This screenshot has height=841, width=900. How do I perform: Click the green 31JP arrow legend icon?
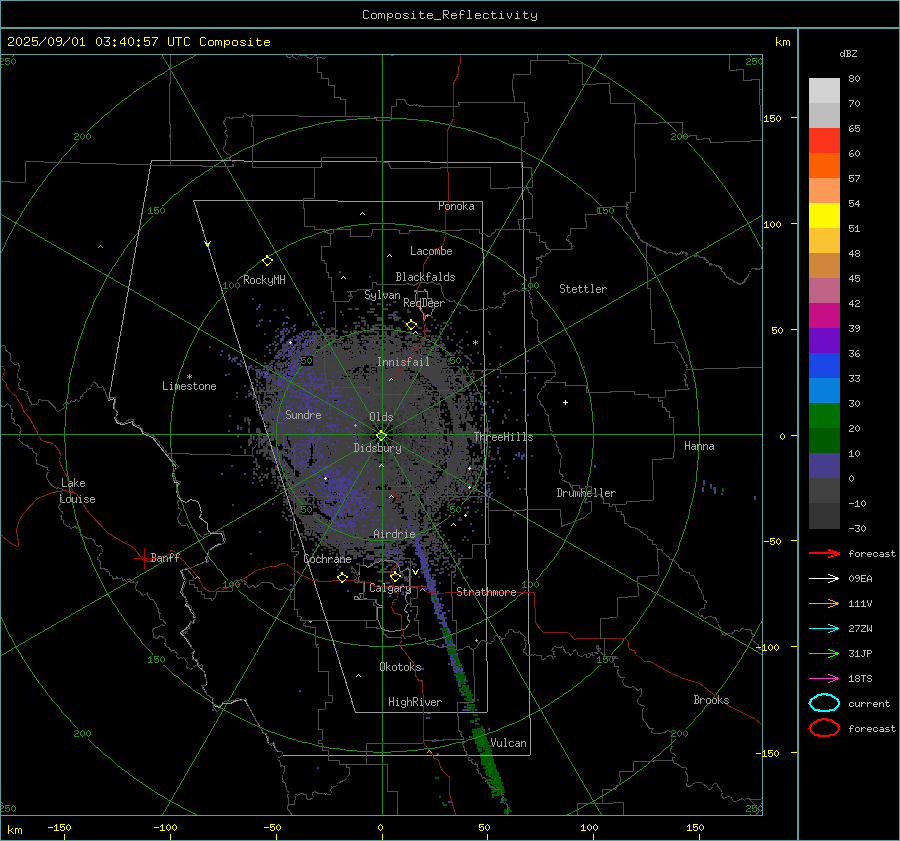click(824, 653)
